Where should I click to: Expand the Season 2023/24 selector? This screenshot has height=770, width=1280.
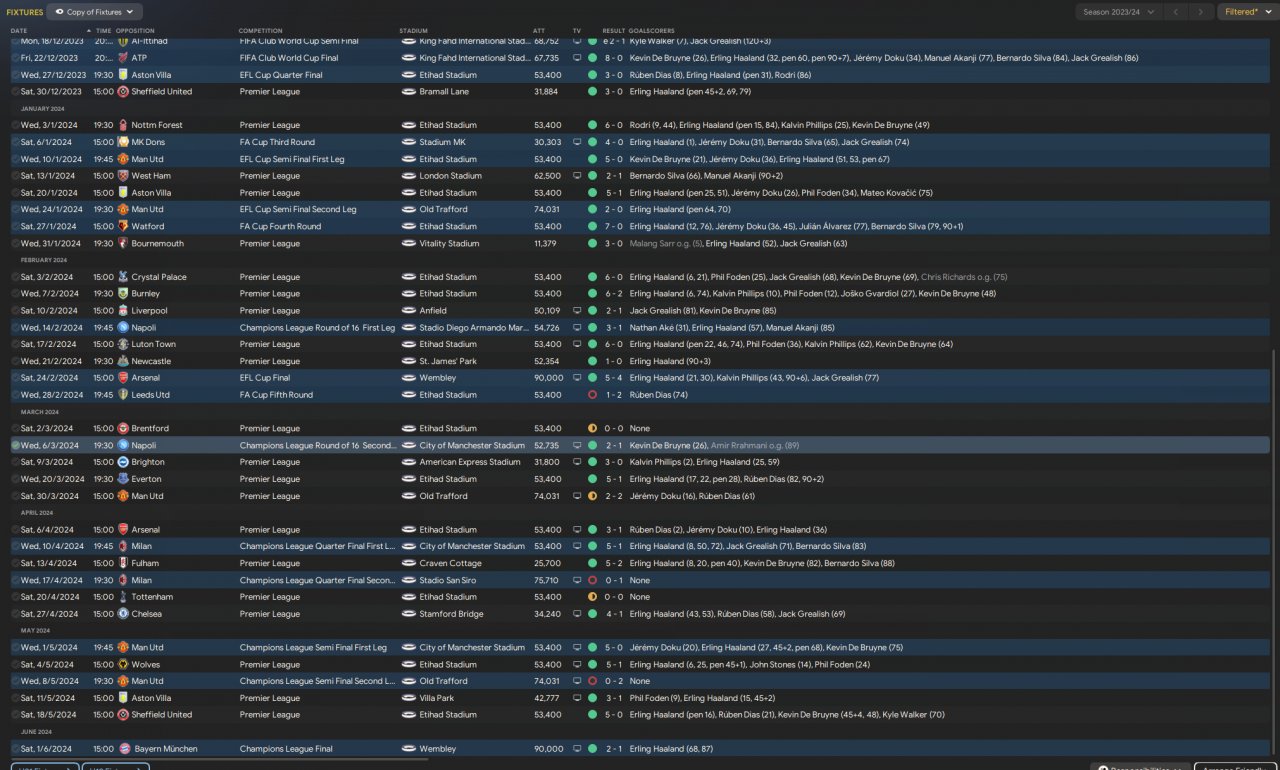click(1119, 12)
